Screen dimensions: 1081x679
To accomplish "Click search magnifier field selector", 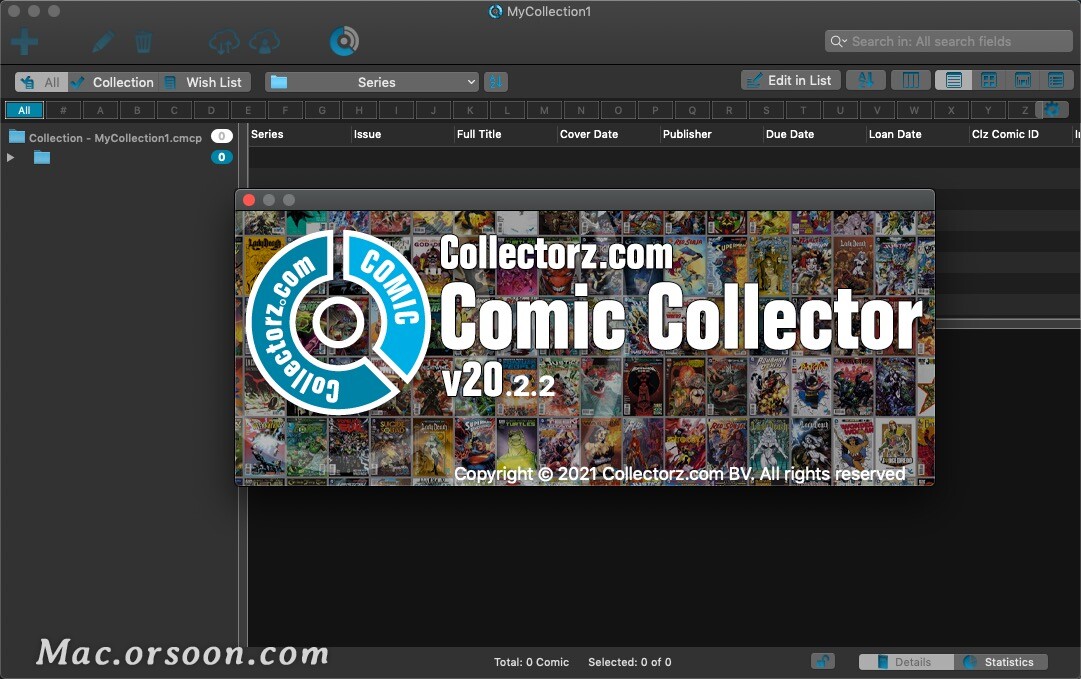I will click(x=838, y=41).
